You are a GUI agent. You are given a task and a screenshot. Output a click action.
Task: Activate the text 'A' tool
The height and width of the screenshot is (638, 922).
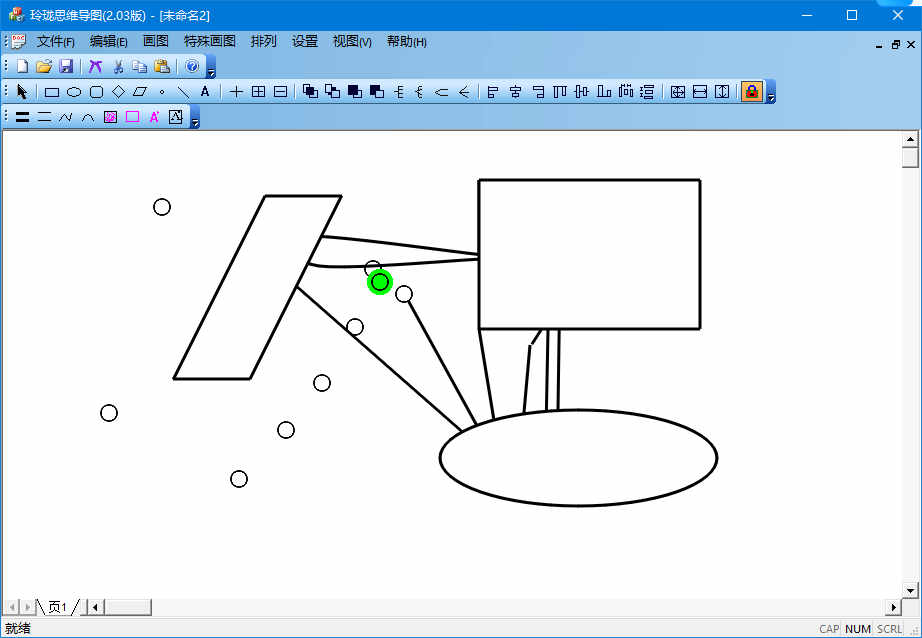[x=205, y=92]
